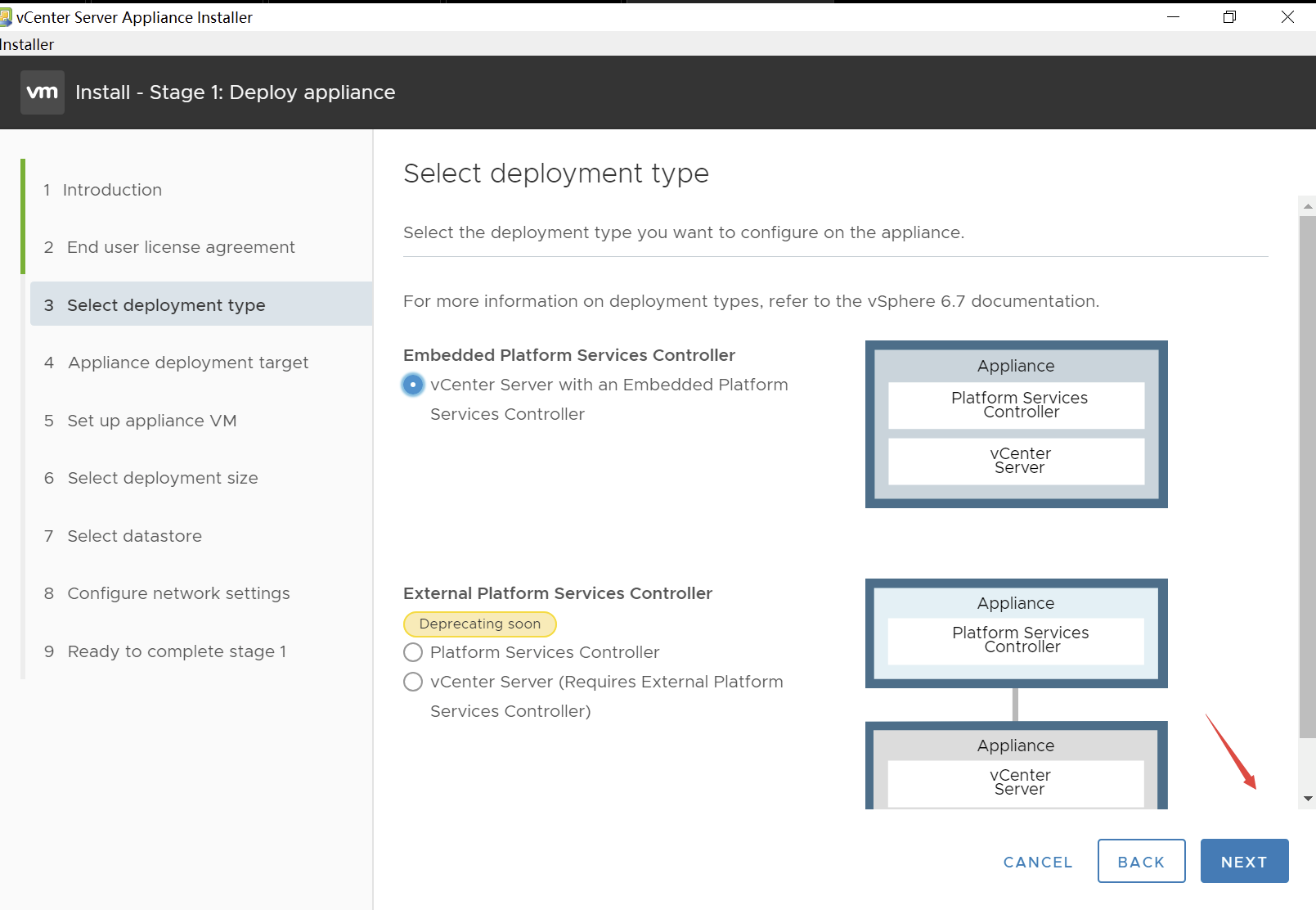Click the scrollbar up arrow

pyautogui.click(x=1307, y=205)
